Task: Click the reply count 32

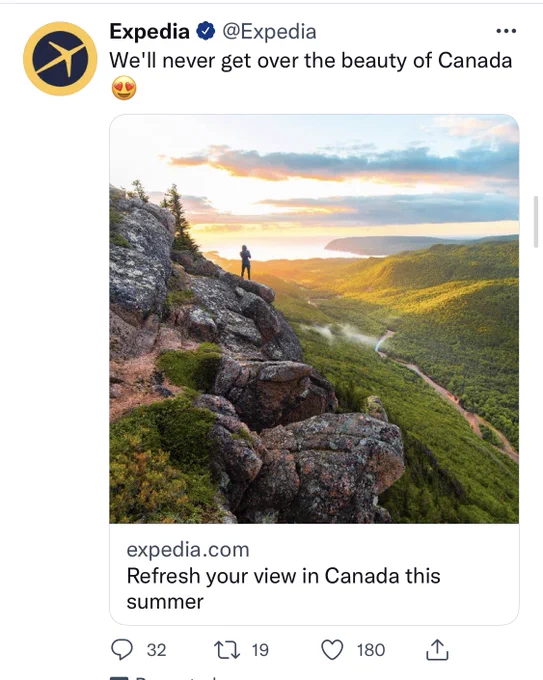Action: (x=157, y=650)
